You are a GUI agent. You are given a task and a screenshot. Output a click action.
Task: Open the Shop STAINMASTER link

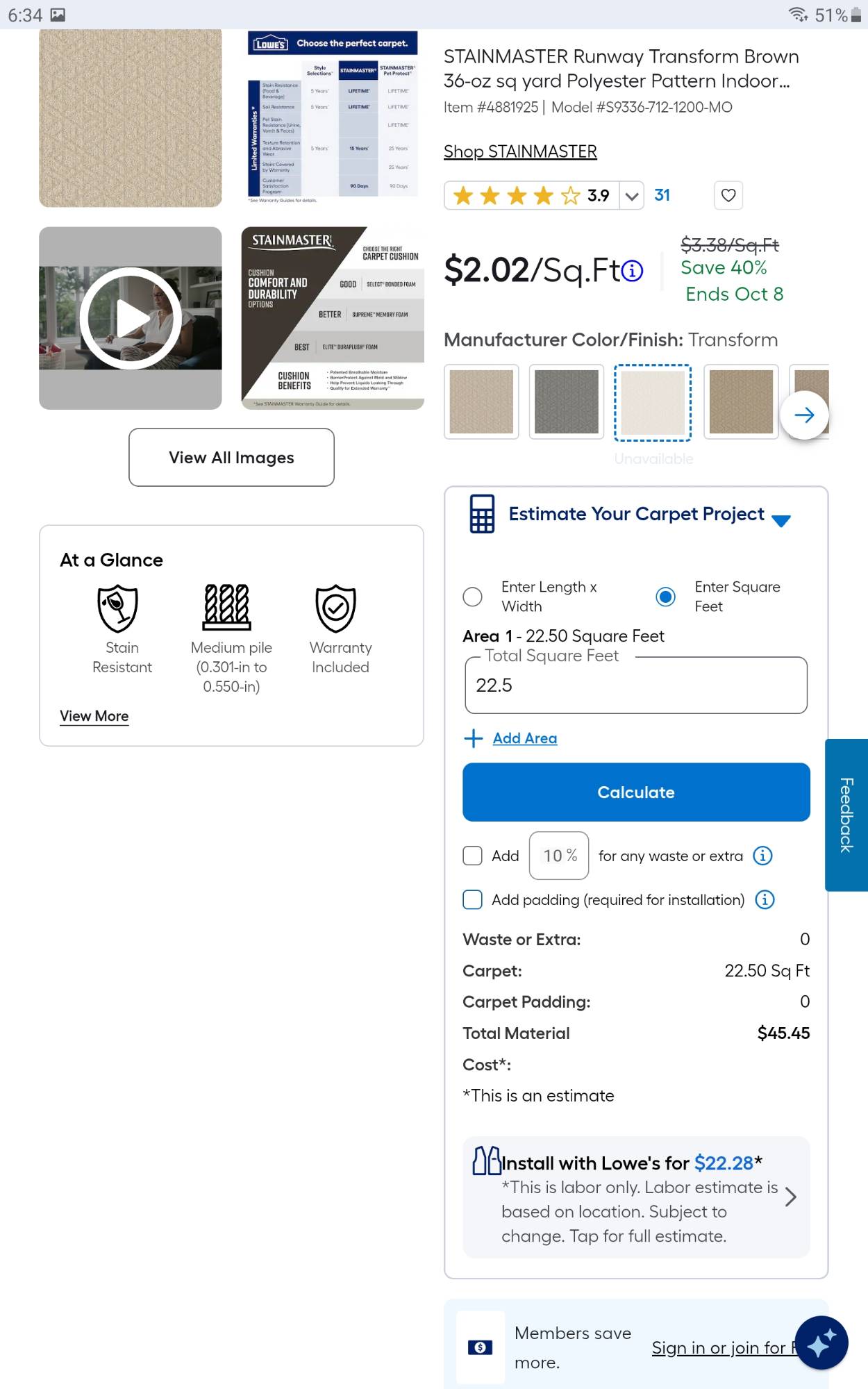coord(520,151)
